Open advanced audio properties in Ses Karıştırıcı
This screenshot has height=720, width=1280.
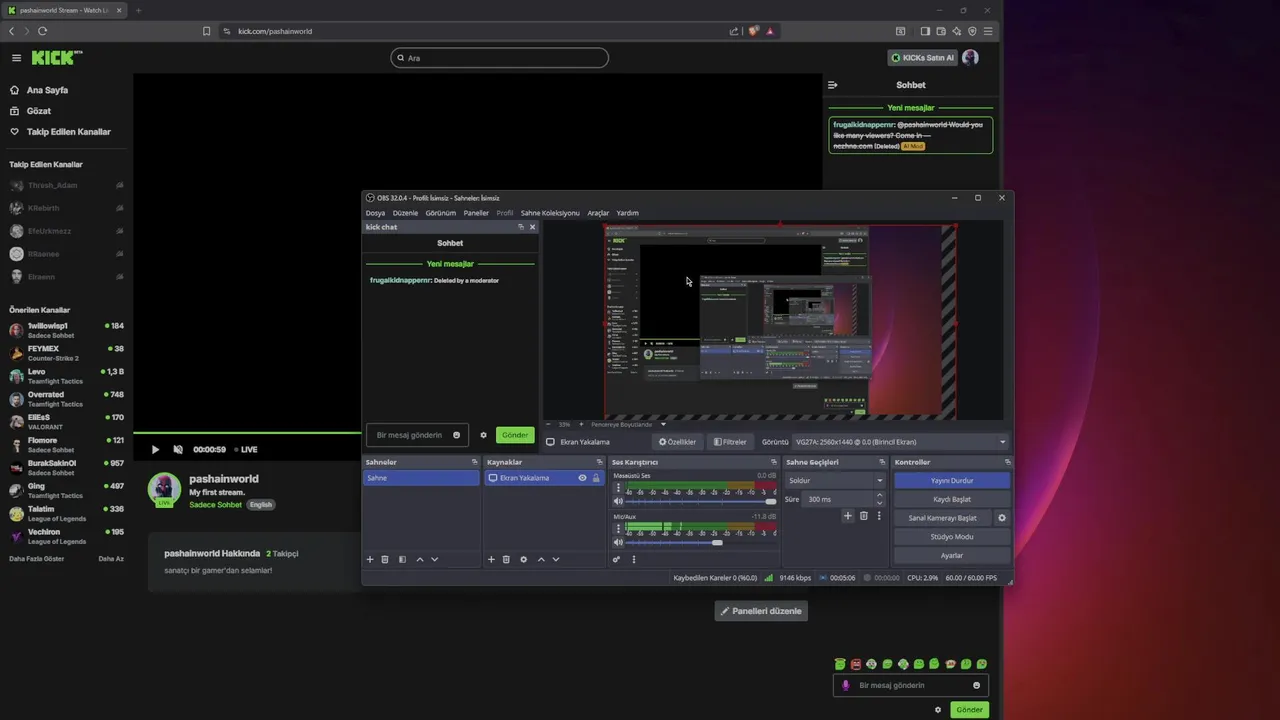coord(617,559)
